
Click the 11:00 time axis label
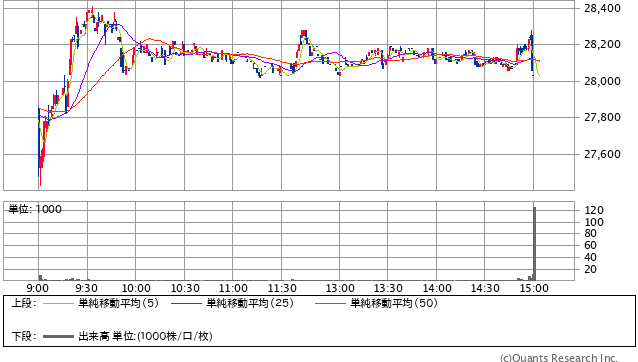(233, 288)
